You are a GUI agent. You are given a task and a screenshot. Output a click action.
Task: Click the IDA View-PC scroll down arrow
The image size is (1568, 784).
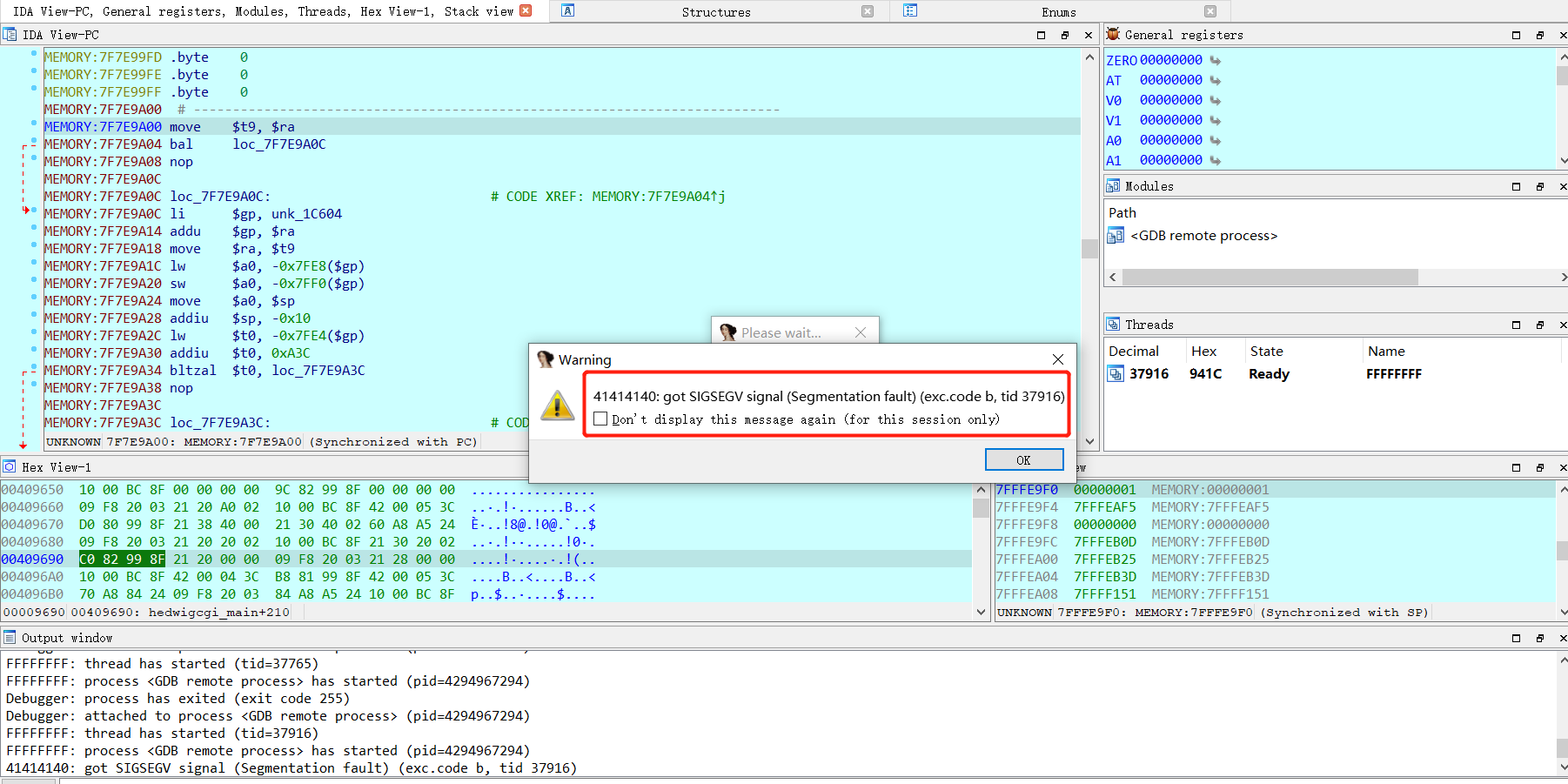pos(1089,442)
